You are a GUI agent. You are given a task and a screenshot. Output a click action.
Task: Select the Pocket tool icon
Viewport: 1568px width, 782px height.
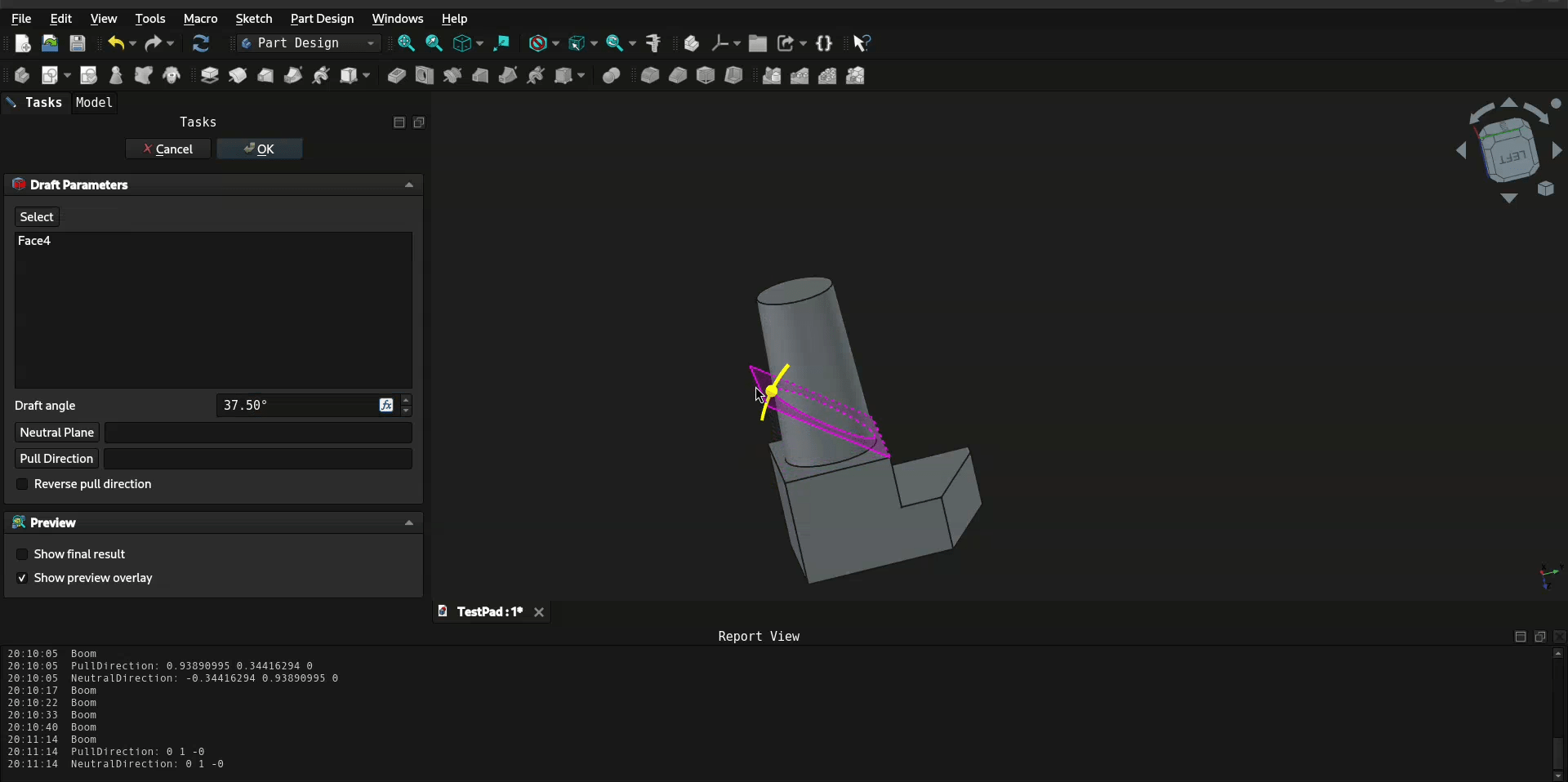pyautogui.click(x=396, y=76)
